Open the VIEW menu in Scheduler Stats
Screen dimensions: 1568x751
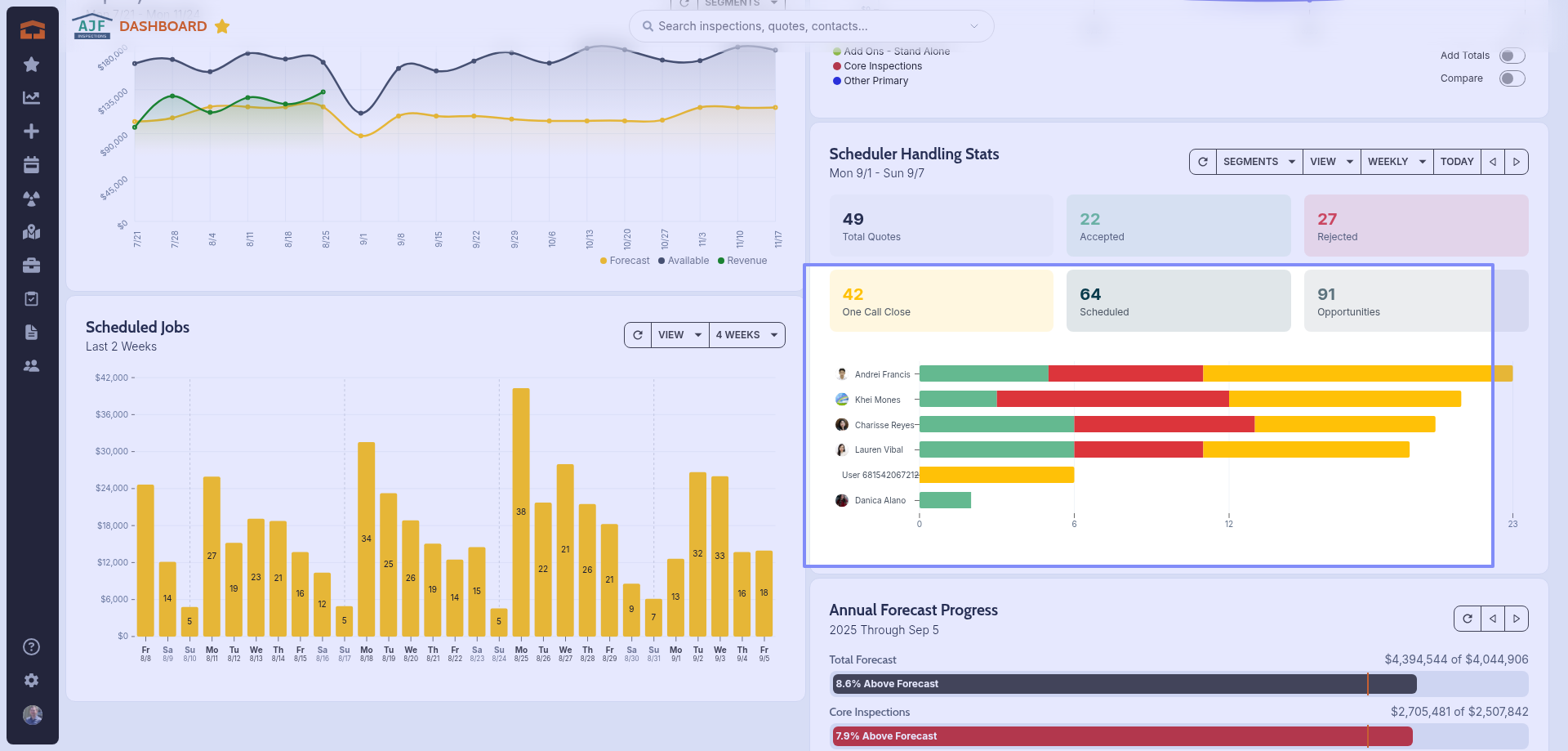point(1331,162)
